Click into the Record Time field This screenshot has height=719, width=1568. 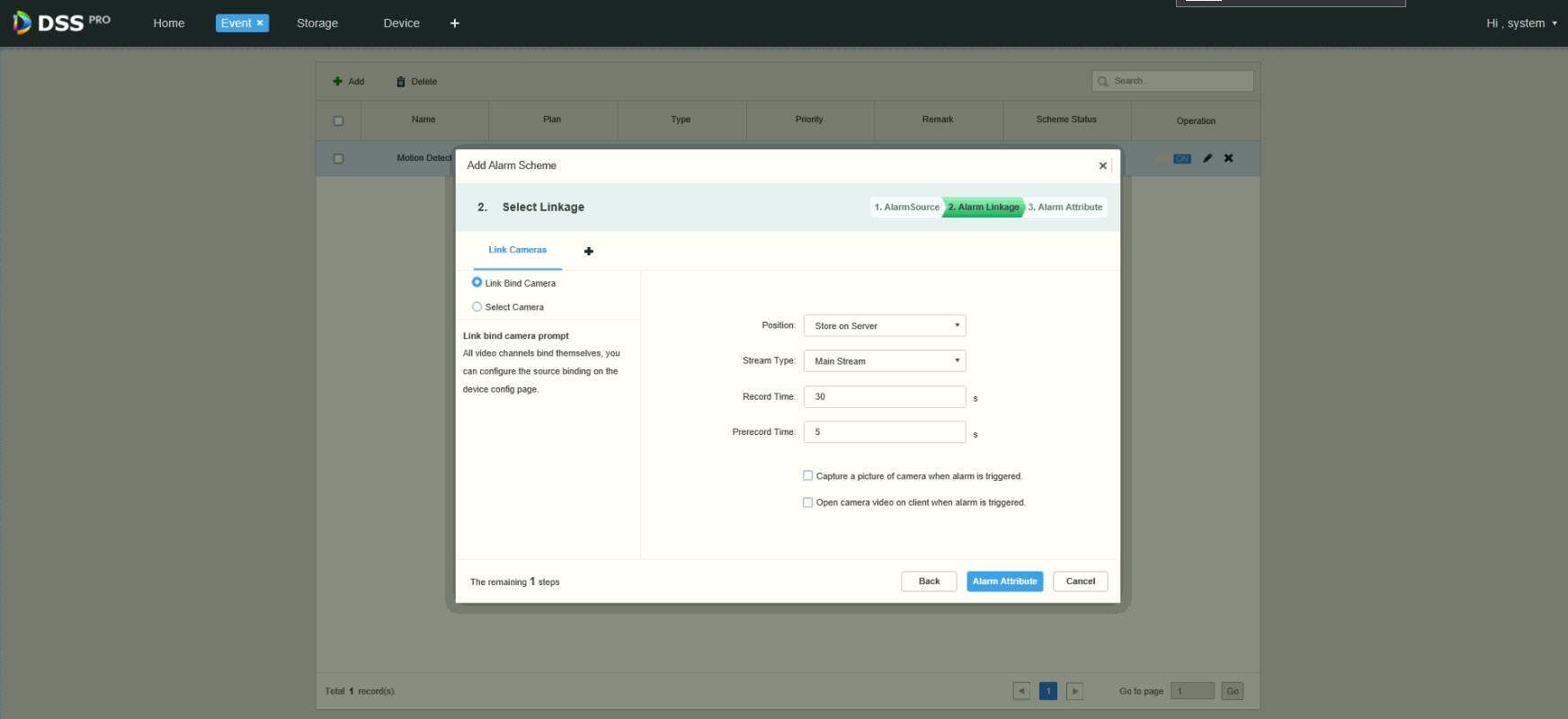click(x=884, y=396)
